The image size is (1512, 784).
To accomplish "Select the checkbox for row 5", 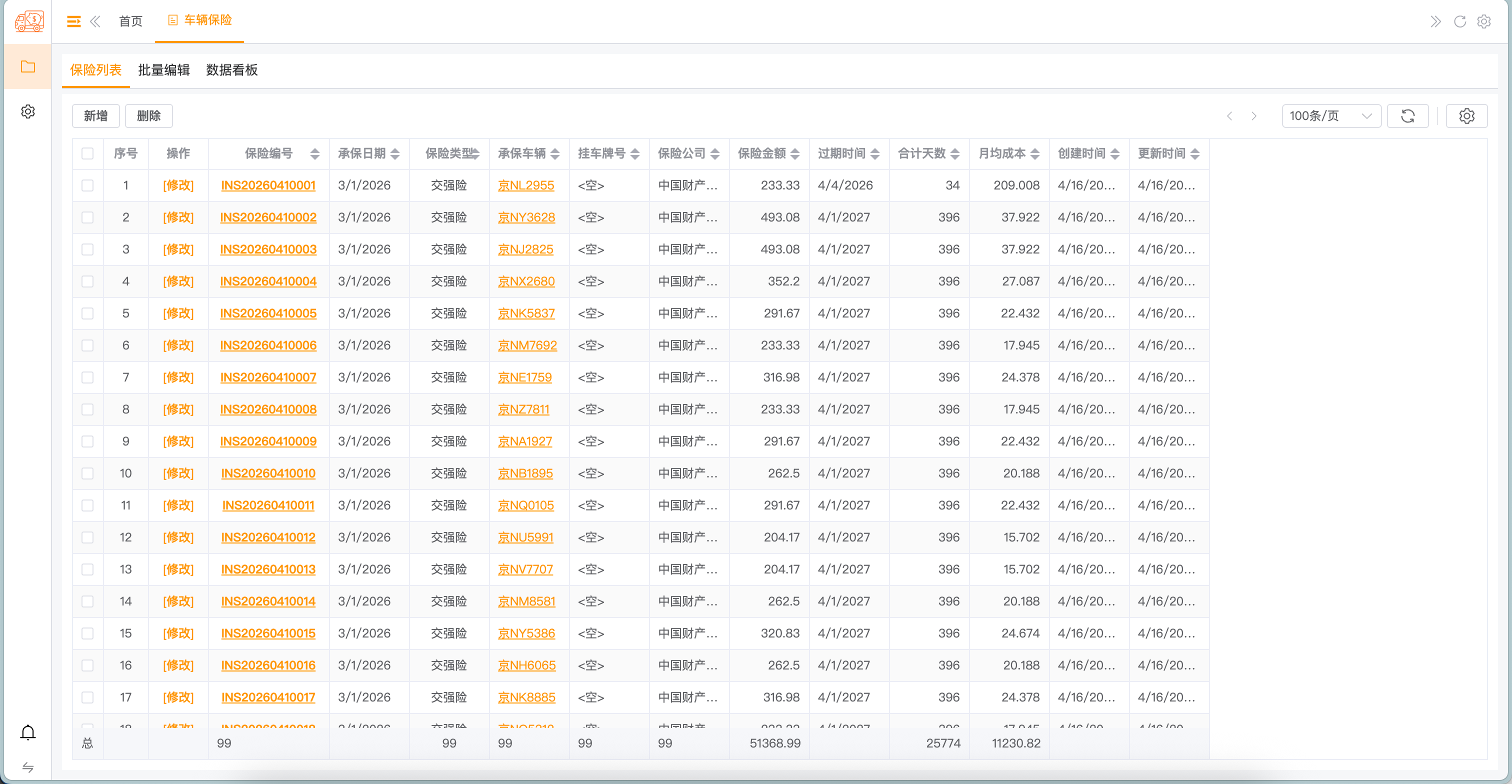I will tap(87, 313).
